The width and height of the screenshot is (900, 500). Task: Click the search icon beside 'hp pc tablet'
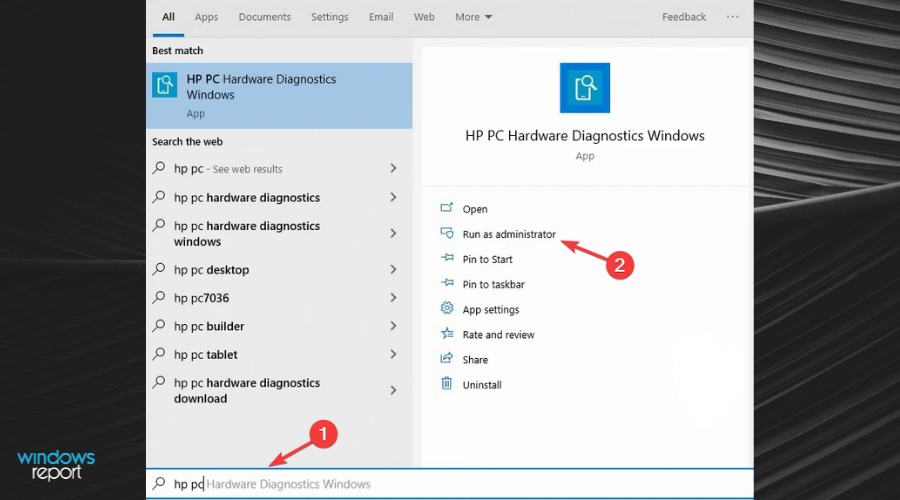coord(159,354)
